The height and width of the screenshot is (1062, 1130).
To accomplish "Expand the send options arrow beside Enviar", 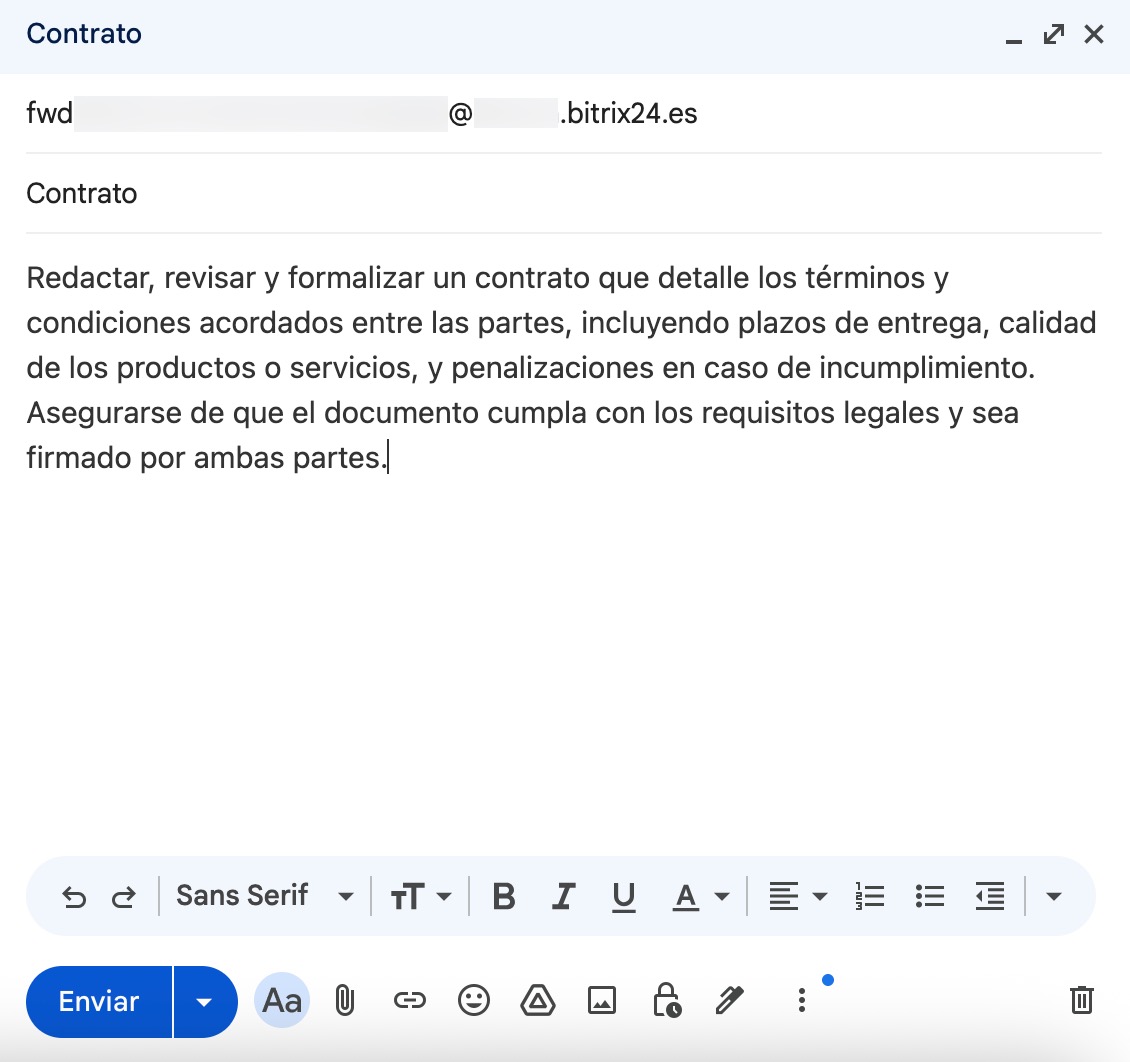I will [x=205, y=1002].
